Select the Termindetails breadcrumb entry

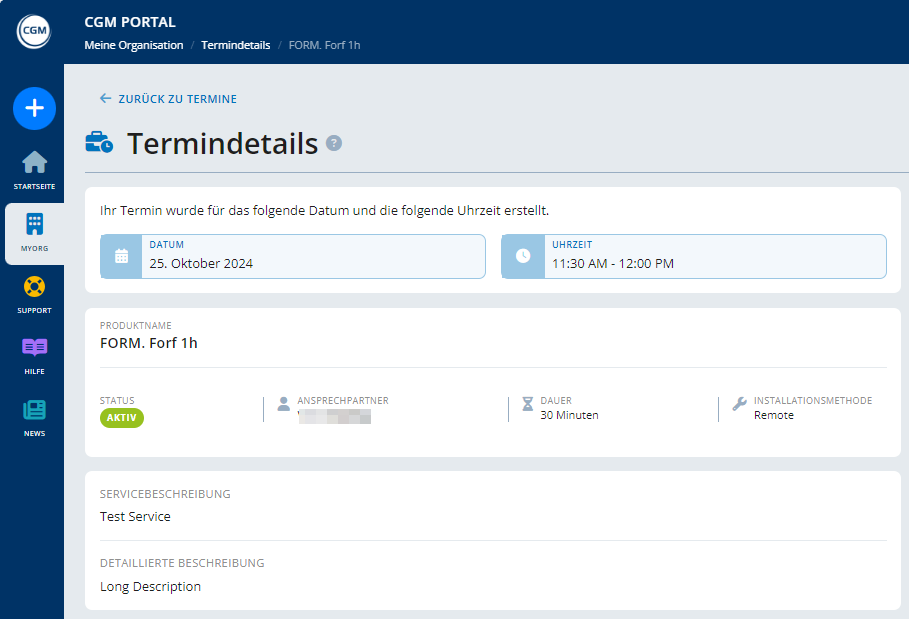238,45
